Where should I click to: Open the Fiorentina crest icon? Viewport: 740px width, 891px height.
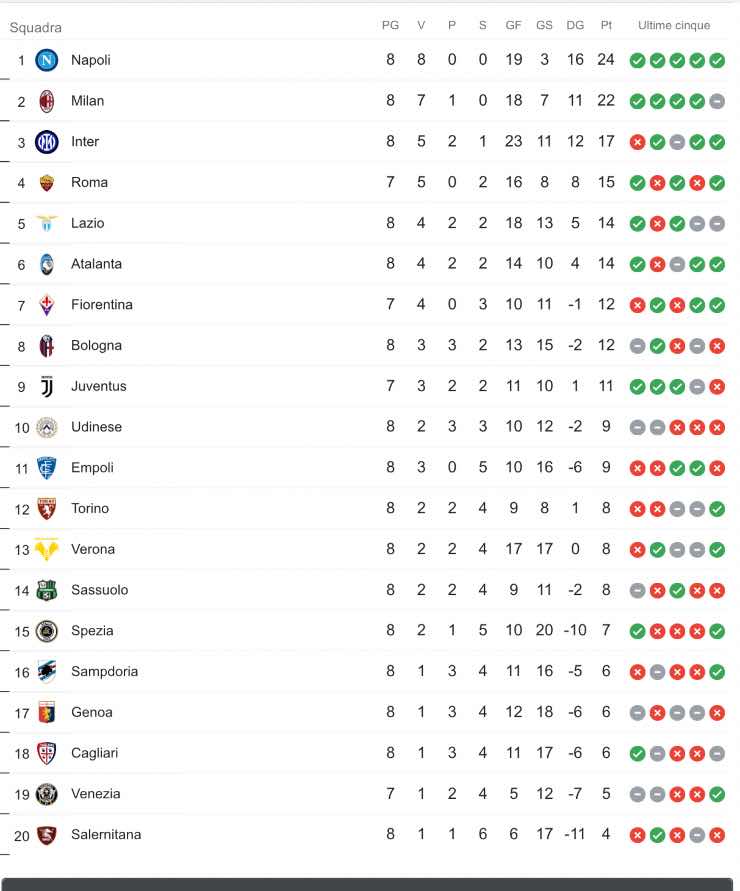(x=47, y=305)
